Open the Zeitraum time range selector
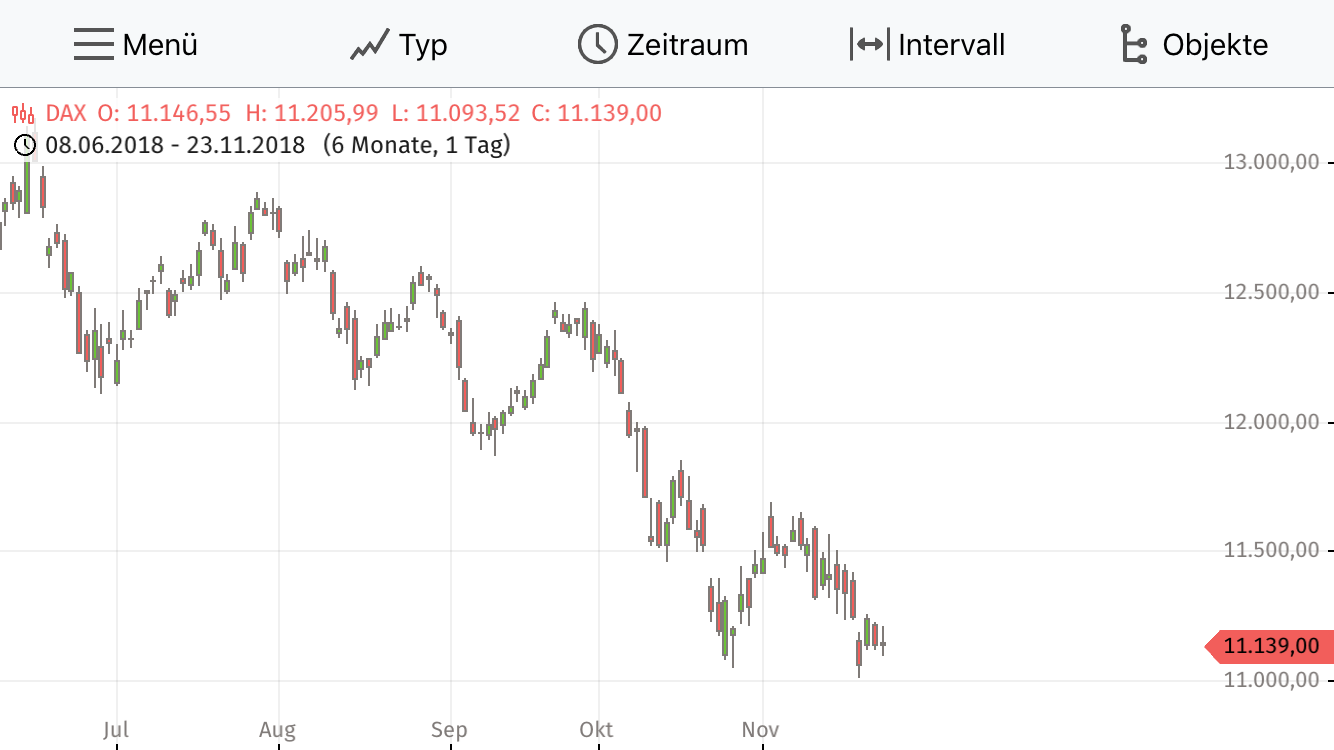 tap(687, 45)
